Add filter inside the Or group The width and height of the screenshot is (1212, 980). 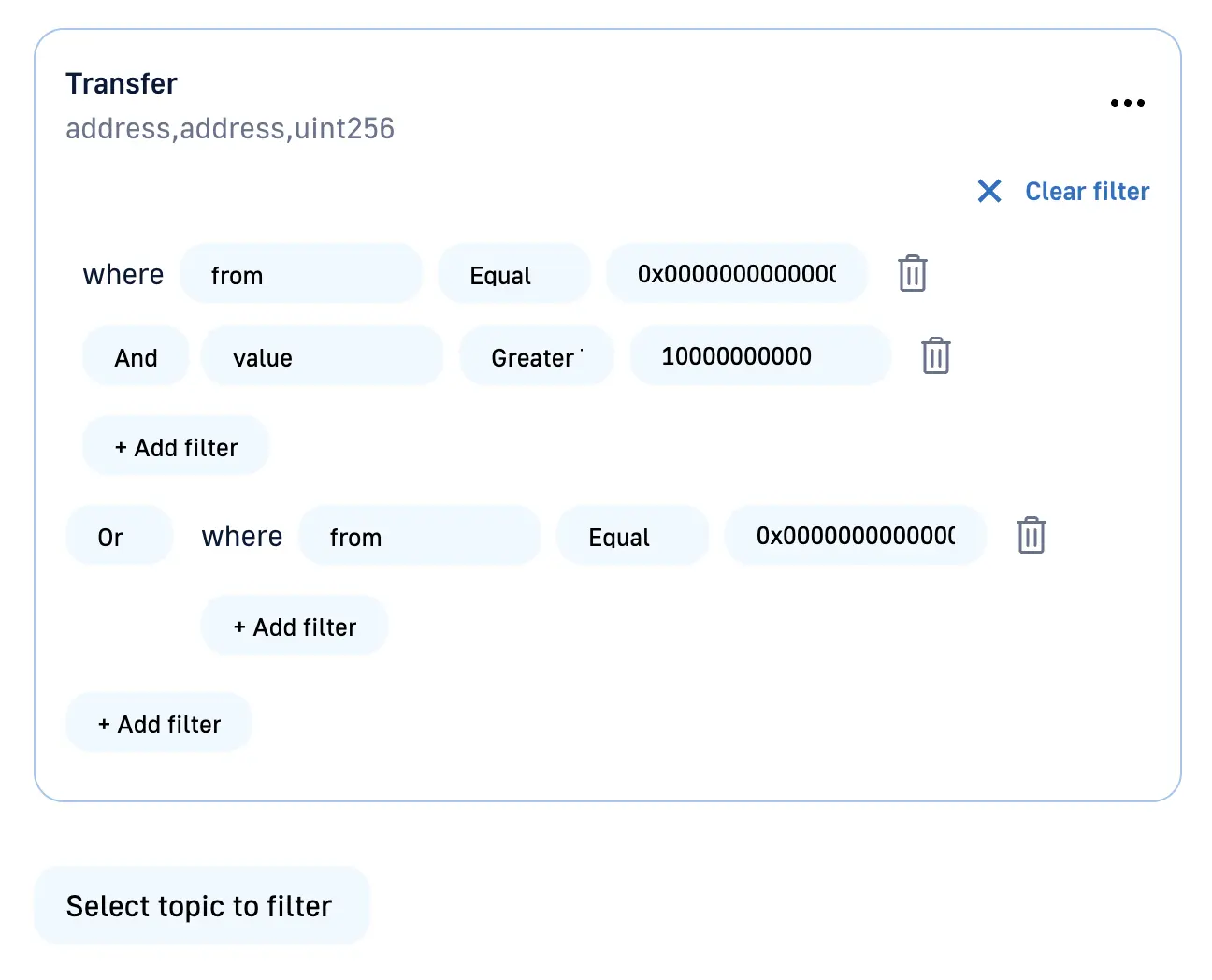295,626
